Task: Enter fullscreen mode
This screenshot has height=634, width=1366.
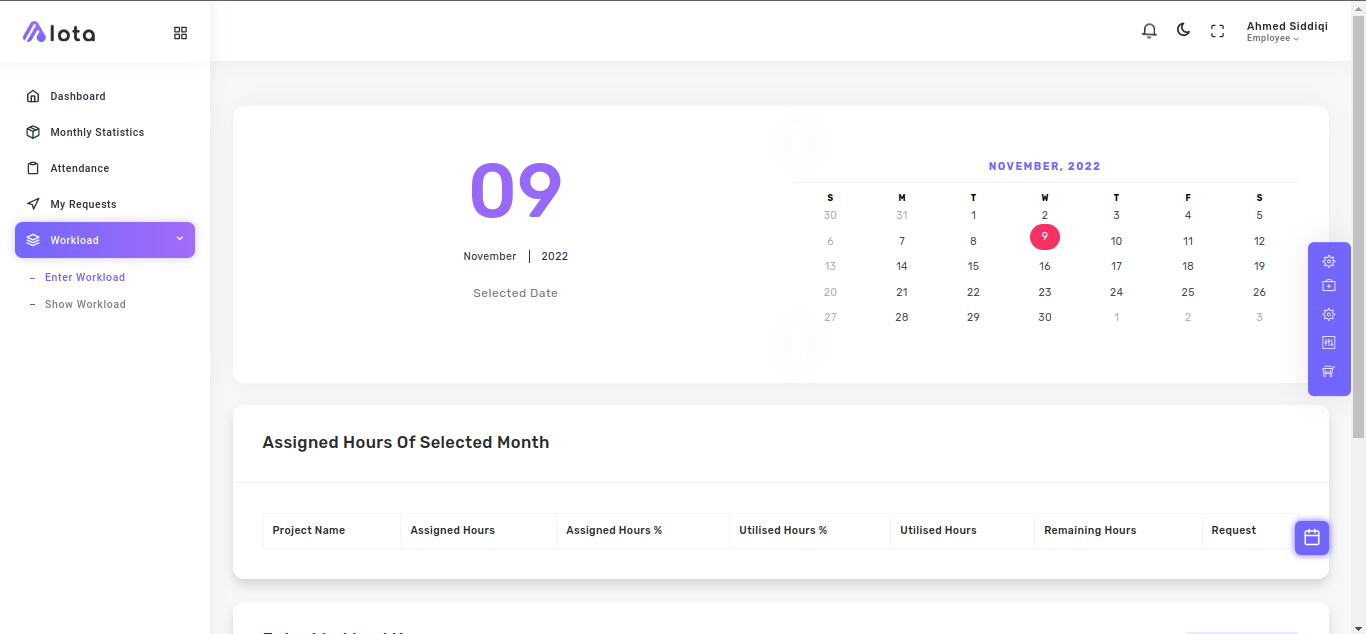Action: click(x=1217, y=31)
